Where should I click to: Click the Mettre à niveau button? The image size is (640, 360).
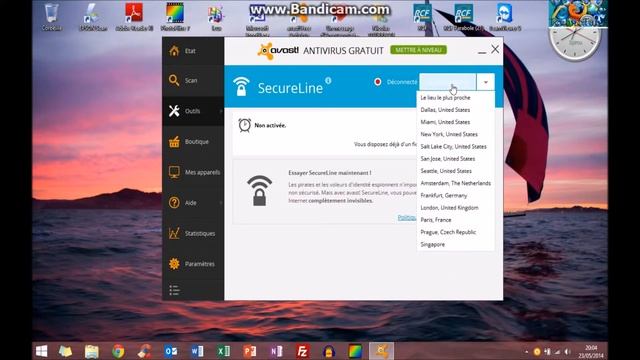(x=418, y=50)
